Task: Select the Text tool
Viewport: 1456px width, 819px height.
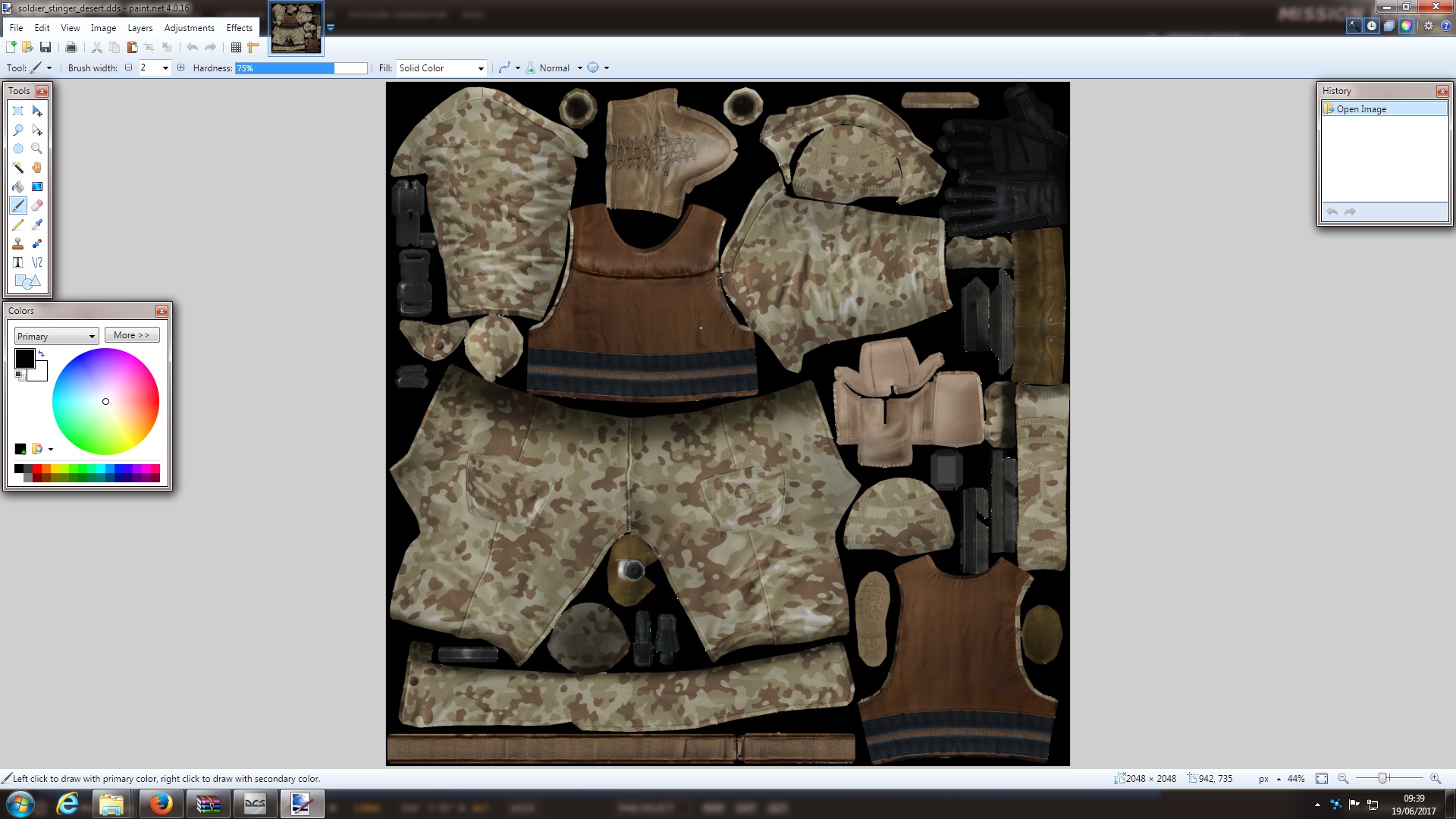Action: (x=18, y=262)
